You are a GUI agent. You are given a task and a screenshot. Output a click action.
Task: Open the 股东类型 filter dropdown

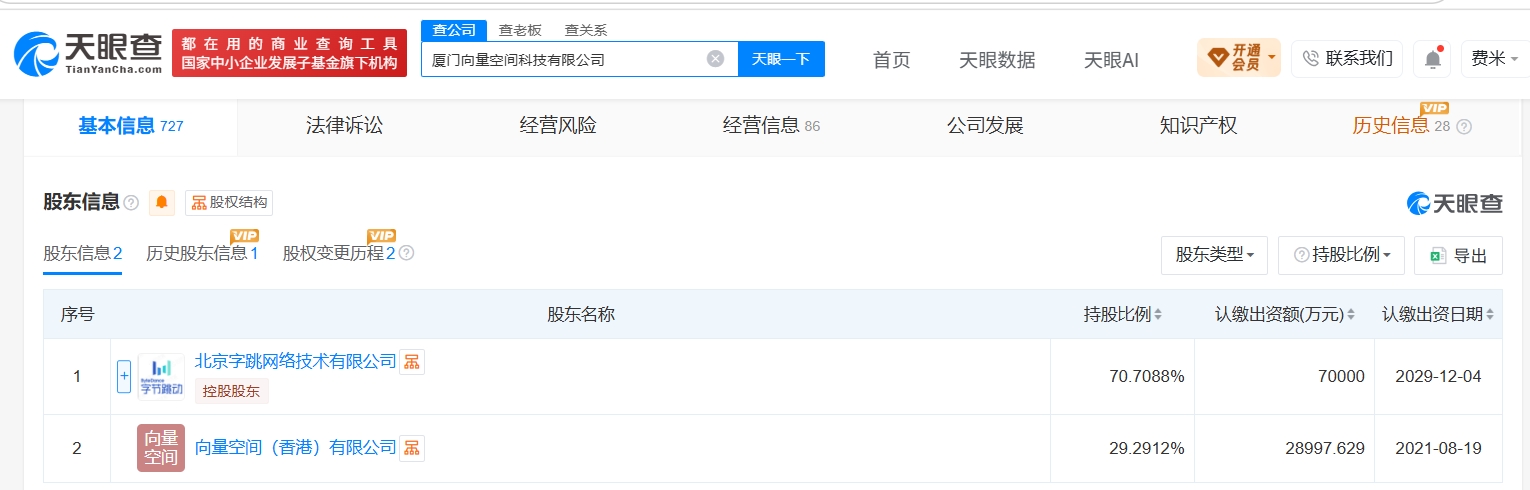[x=1214, y=255]
